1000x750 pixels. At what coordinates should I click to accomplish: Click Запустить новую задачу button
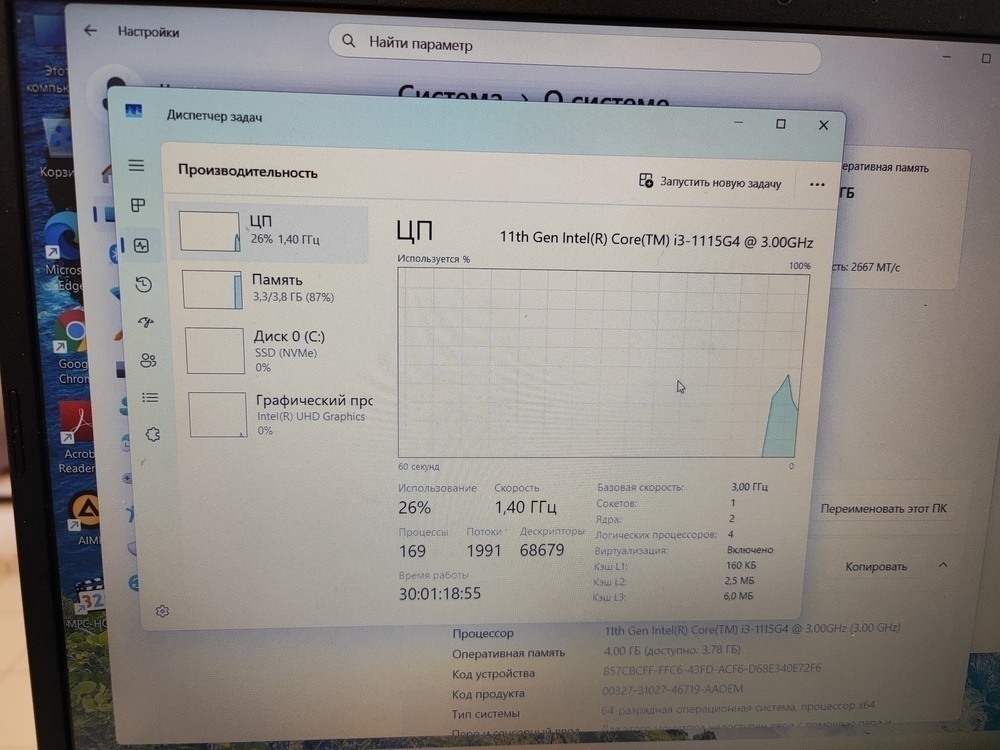pyautogui.click(x=710, y=182)
